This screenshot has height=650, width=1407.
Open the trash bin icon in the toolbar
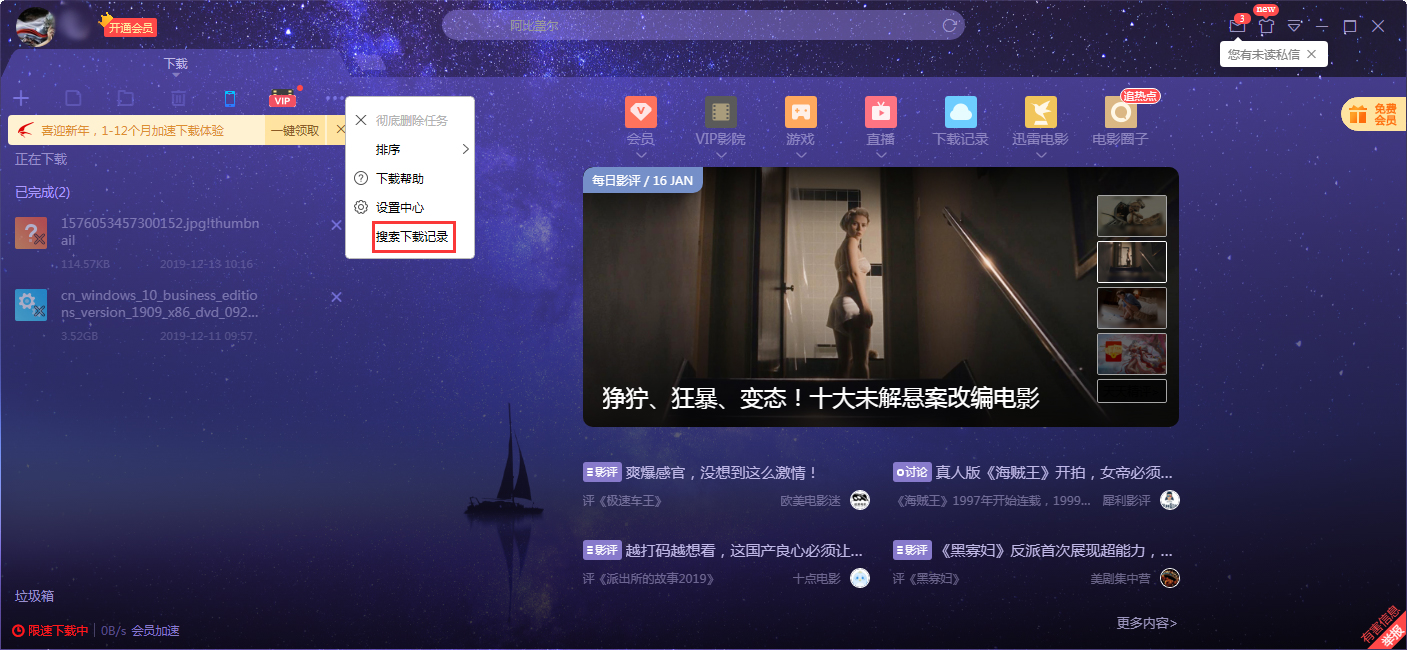point(178,98)
